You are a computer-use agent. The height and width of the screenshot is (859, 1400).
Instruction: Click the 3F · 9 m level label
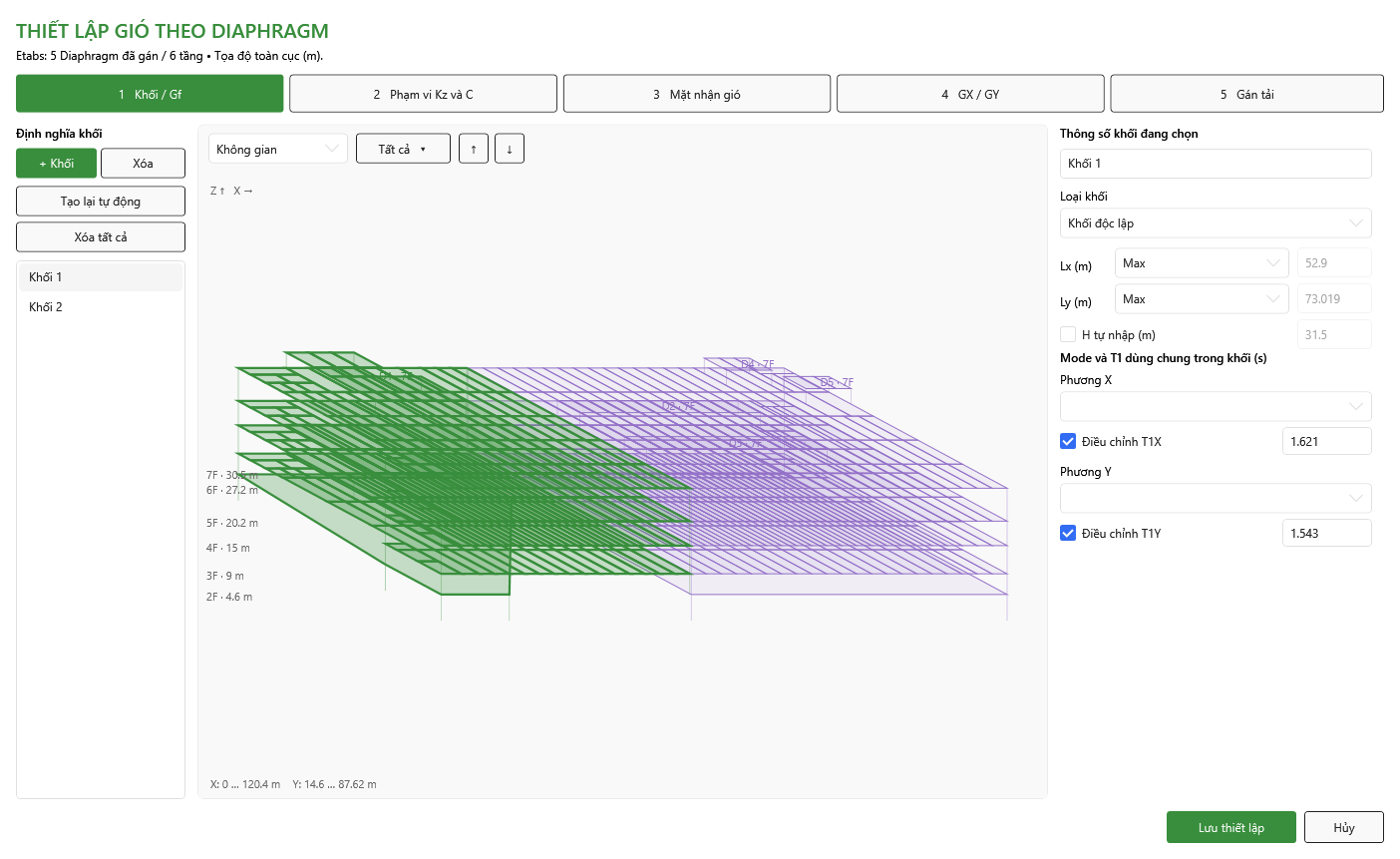[x=225, y=576]
